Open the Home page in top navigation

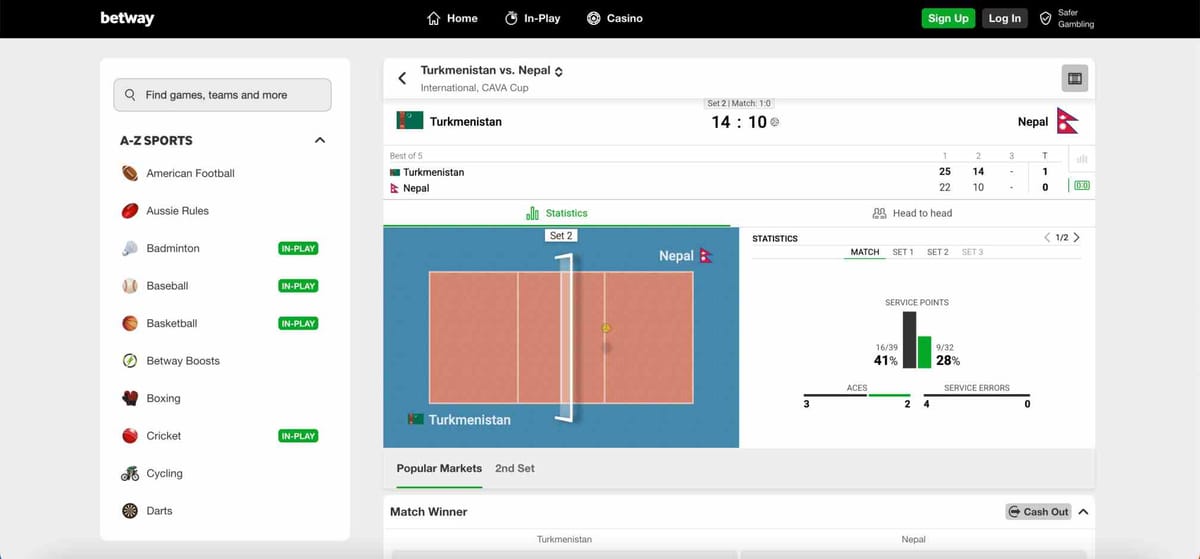[x=452, y=18]
